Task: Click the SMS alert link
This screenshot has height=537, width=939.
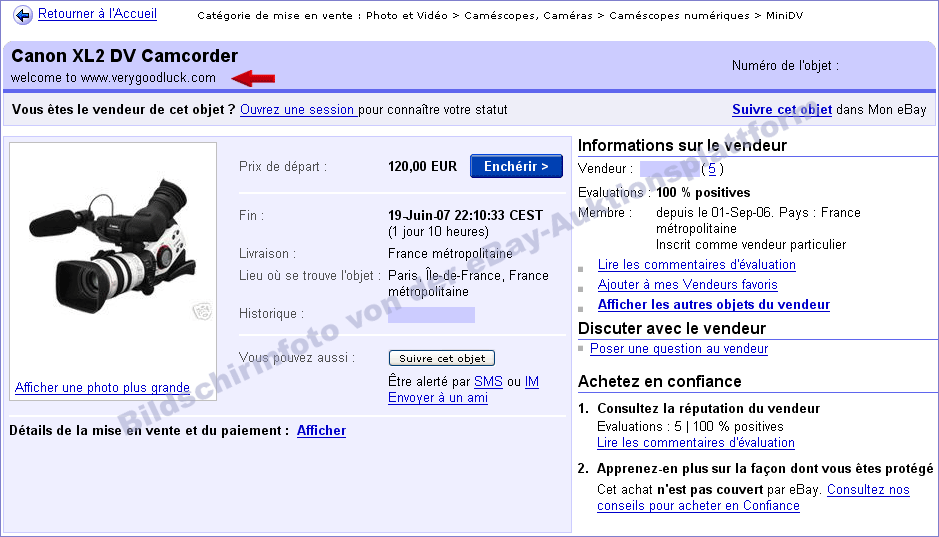Action: pos(488,381)
